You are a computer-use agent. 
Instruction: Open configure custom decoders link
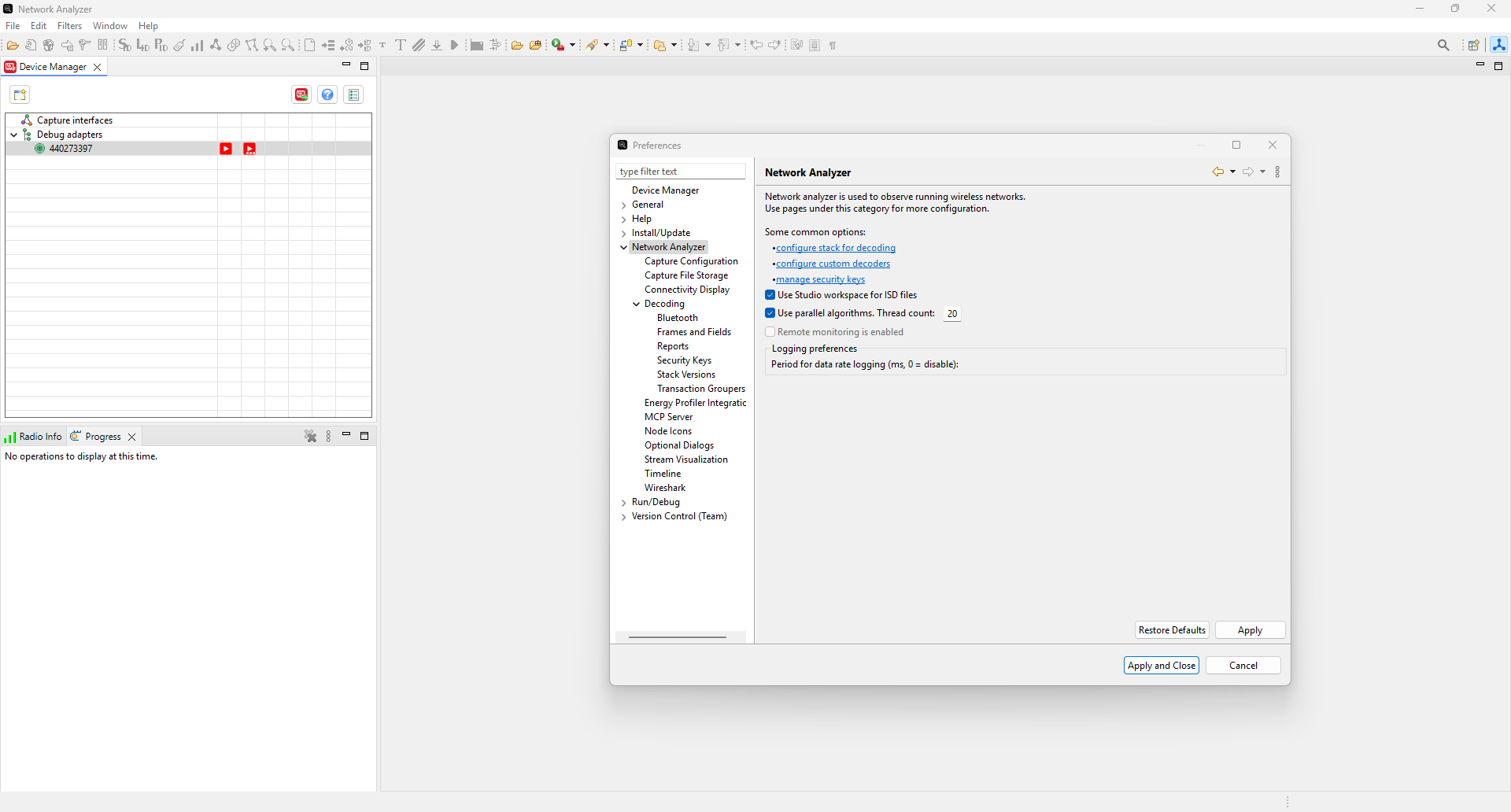(833, 264)
